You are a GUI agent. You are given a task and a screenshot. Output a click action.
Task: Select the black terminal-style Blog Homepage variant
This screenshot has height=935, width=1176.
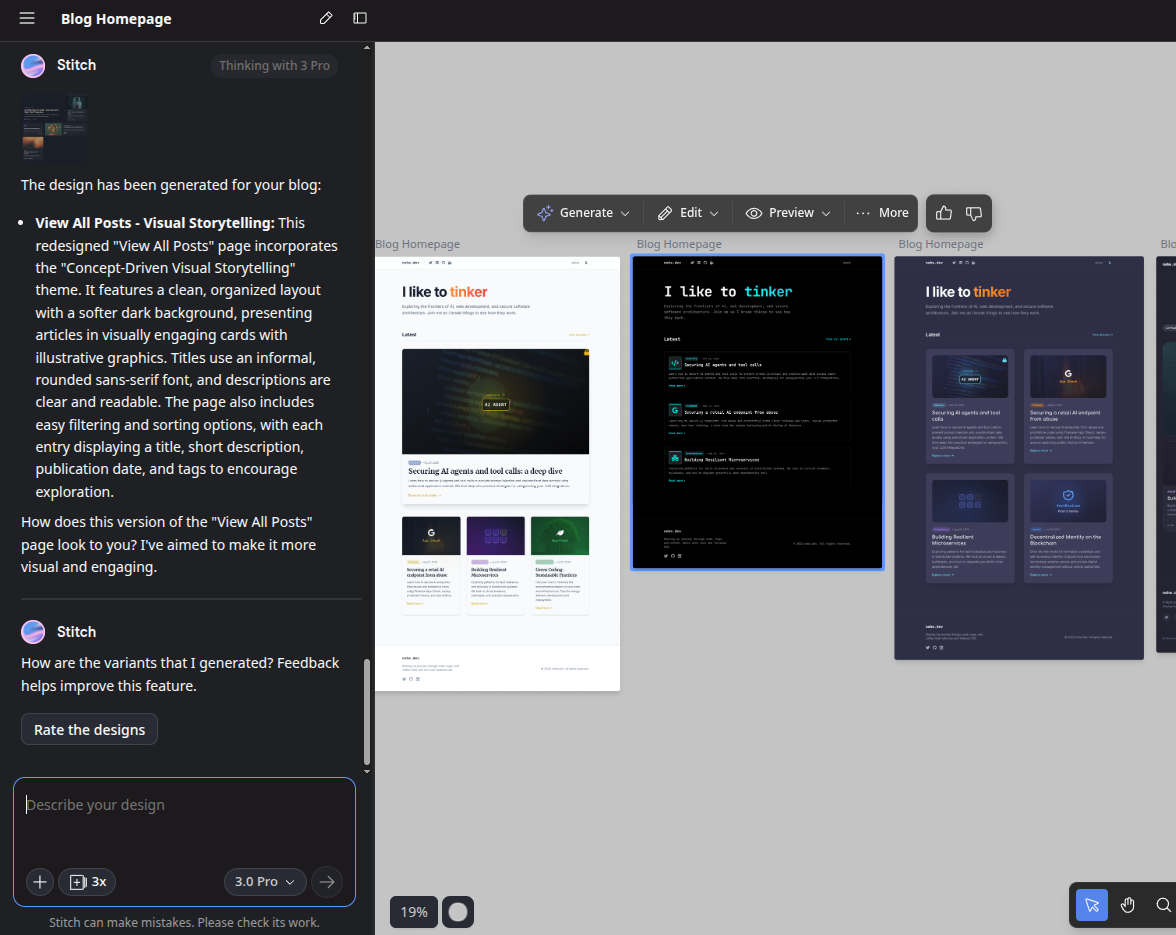758,412
